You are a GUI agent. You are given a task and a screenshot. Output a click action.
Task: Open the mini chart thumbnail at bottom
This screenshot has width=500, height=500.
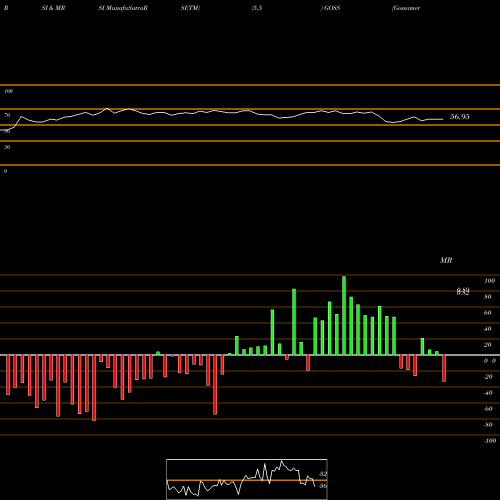tap(247, 479)
